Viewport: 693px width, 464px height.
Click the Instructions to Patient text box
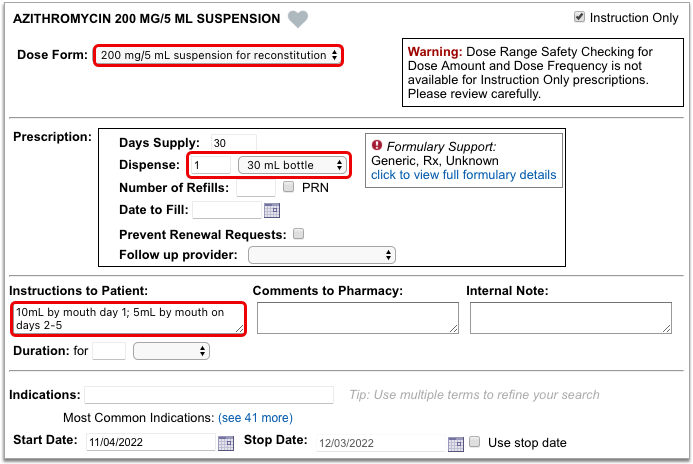(128, 319)
